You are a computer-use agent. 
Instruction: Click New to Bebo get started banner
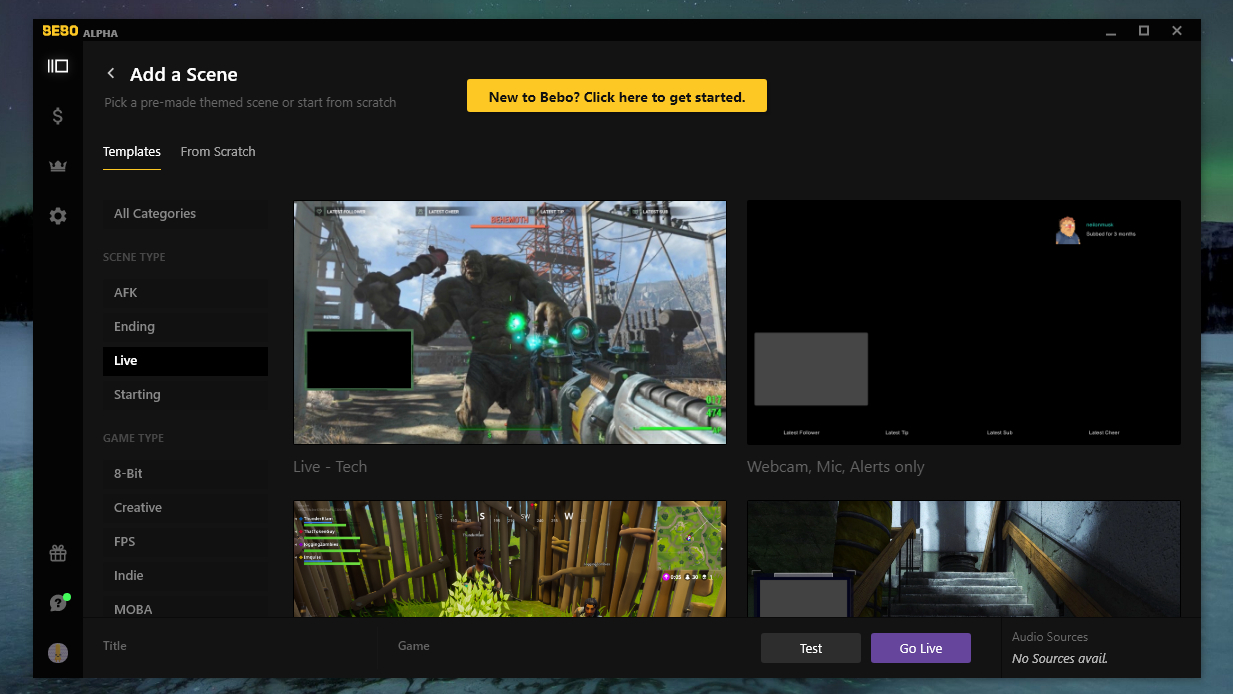(617, 96)
